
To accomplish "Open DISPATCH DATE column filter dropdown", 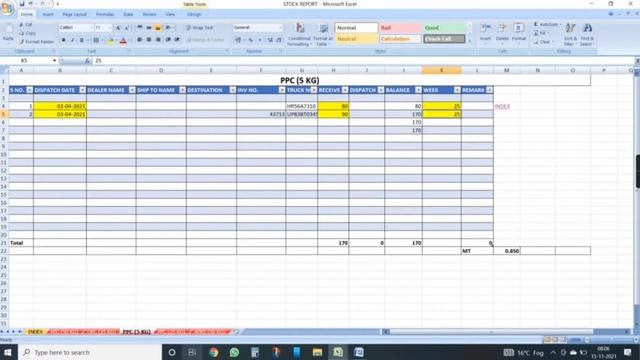I will click(82, 90).
